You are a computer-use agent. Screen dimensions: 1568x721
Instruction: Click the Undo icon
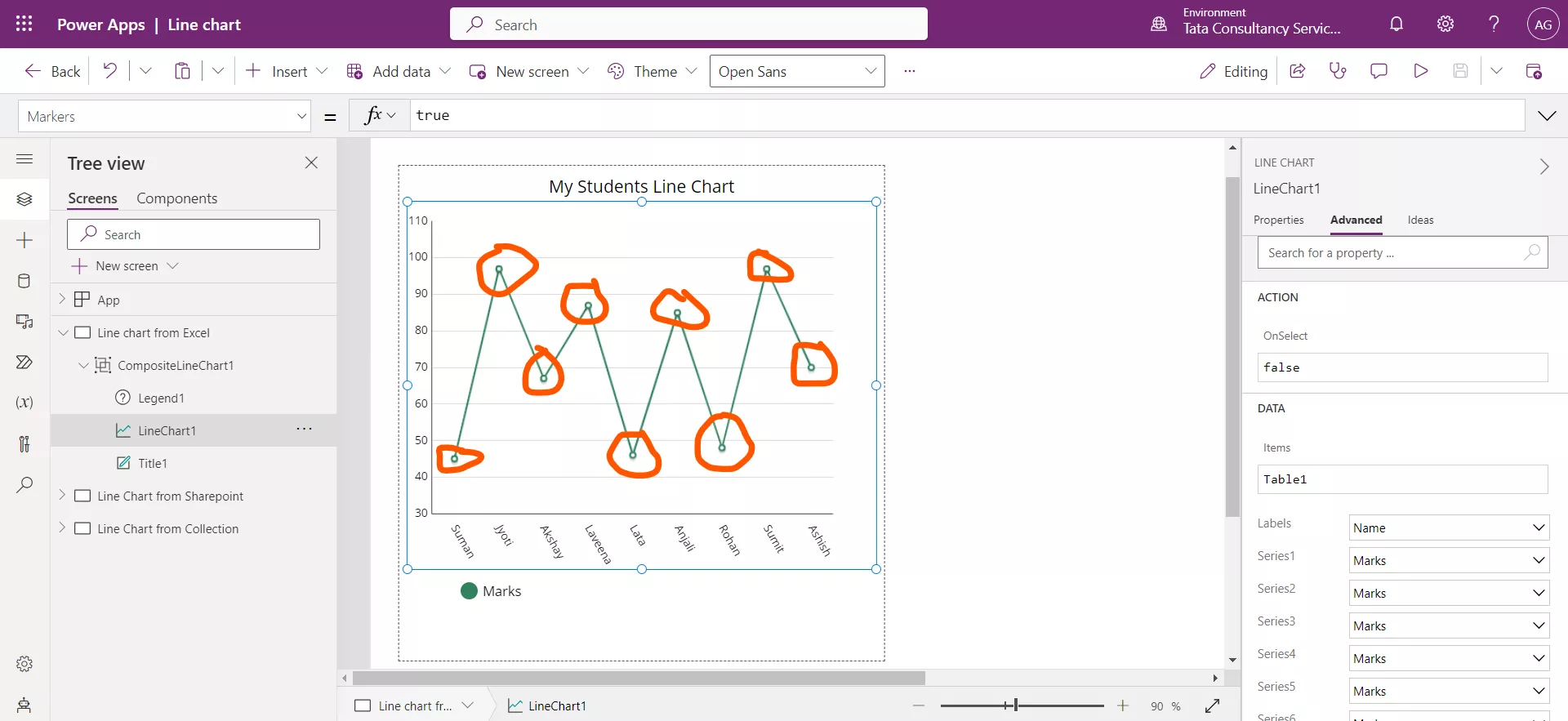109,71
